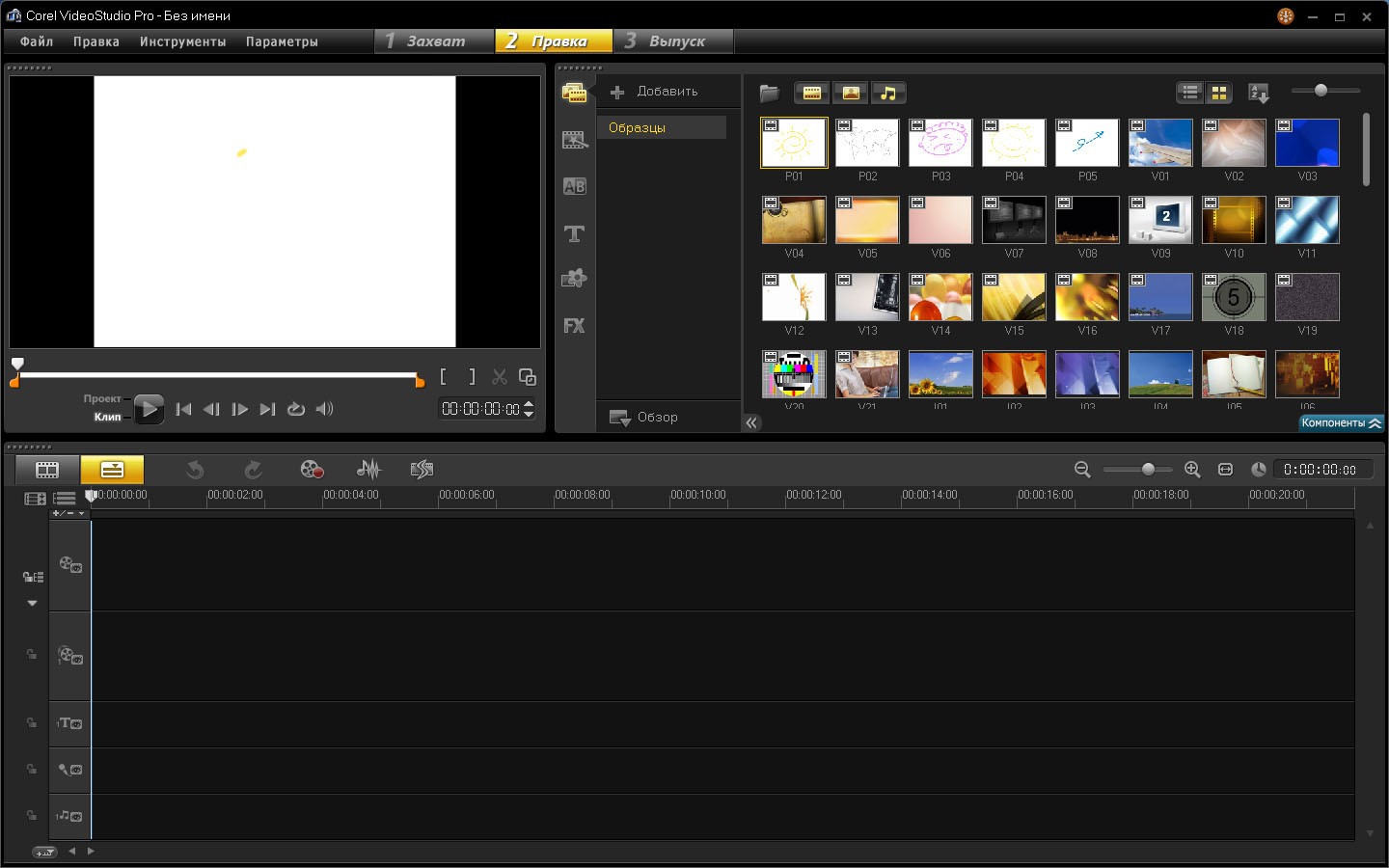The image size is (1389, 868).
Task: Open the timecode stepper arrows
Action: tap(529, 408)
